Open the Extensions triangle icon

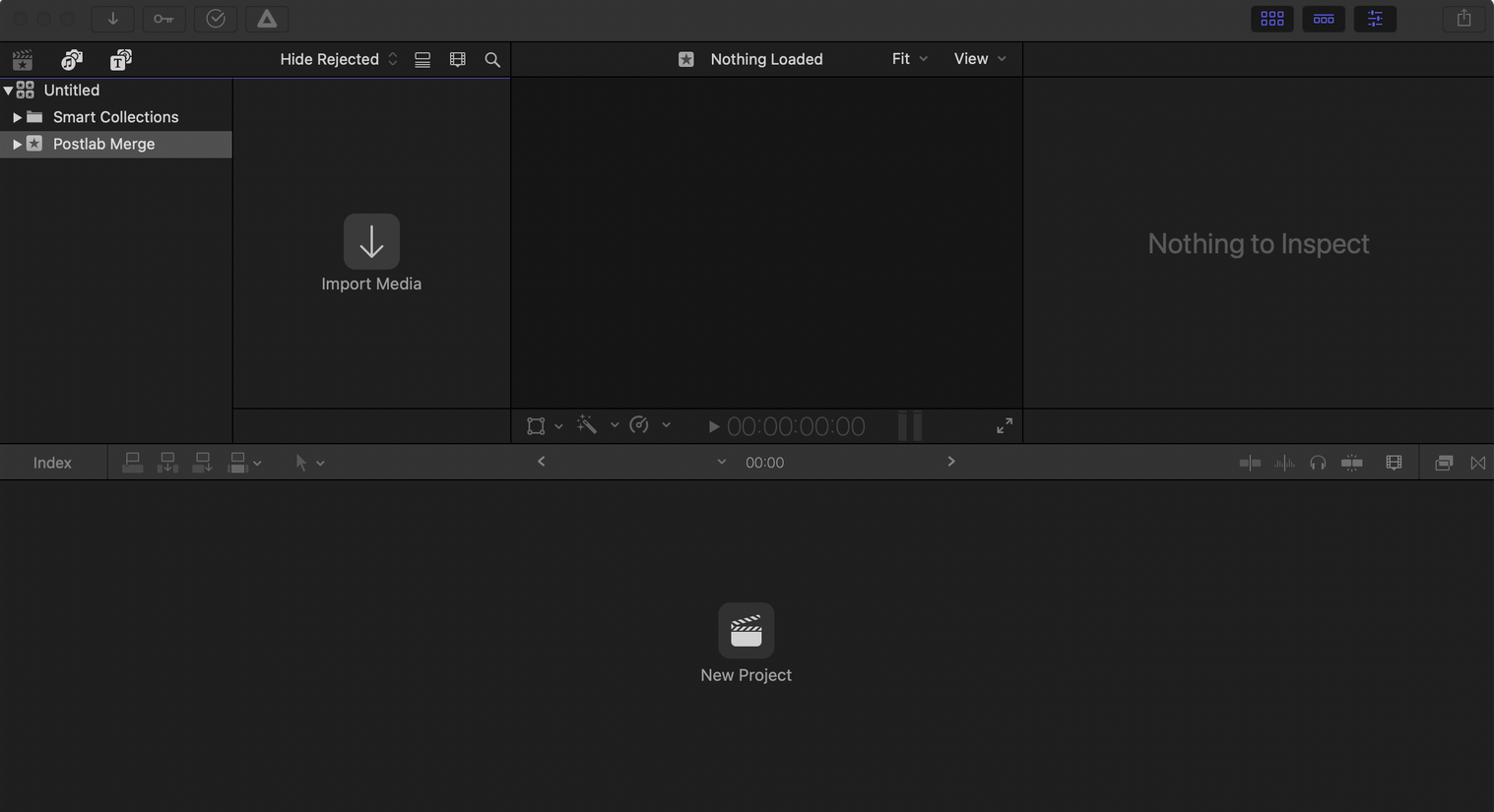[267, 19]
